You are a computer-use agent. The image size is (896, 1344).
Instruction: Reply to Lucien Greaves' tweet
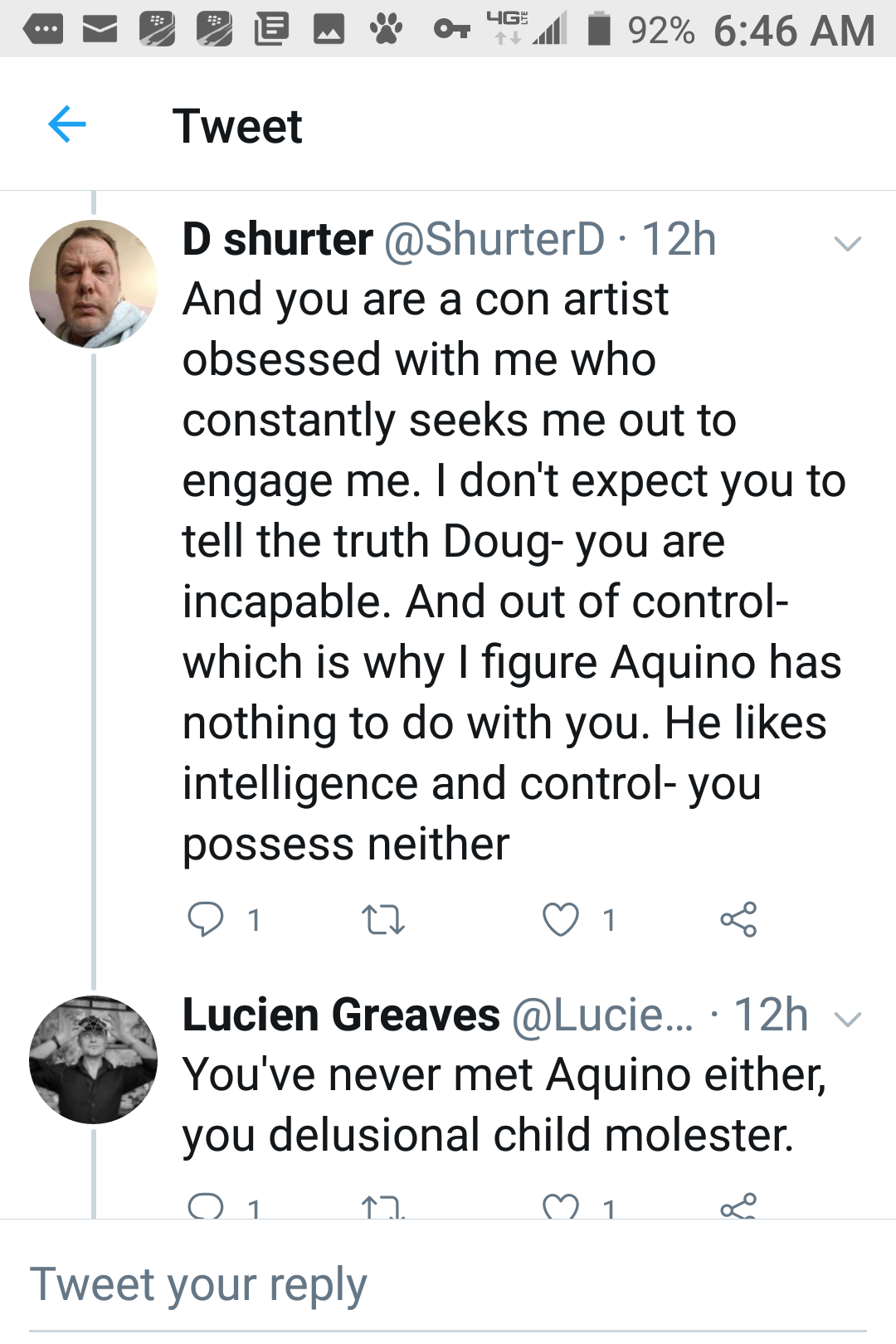click(206, 1205)
